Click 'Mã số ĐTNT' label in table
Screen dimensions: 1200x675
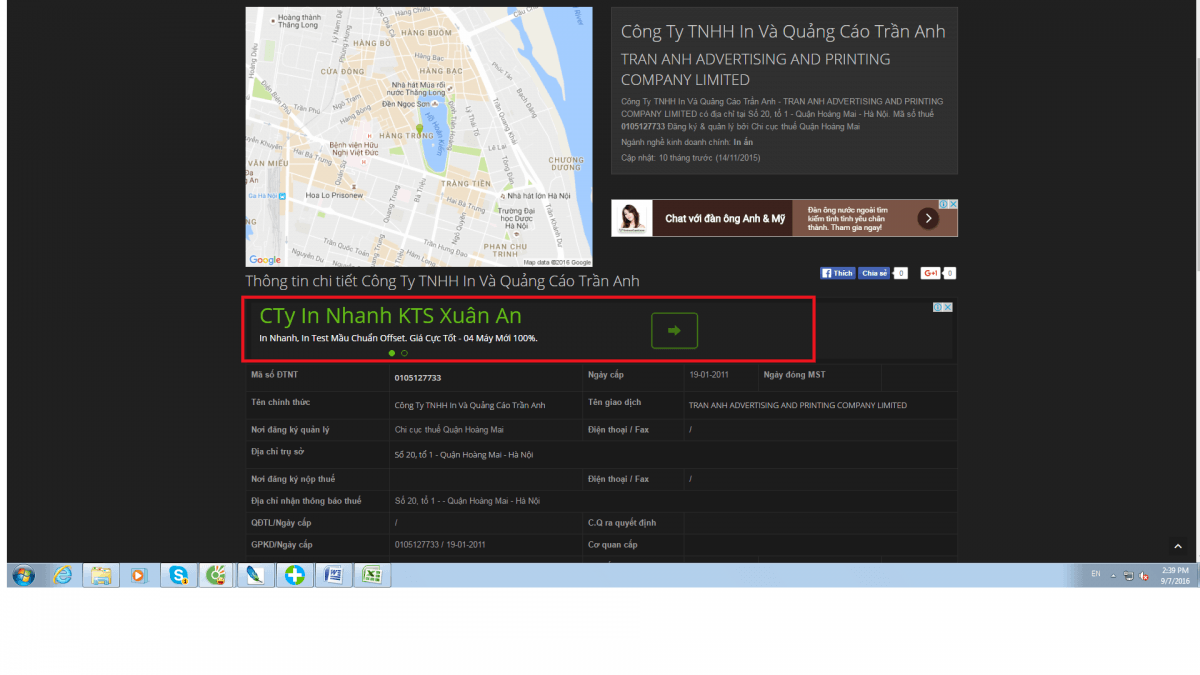pyautogui.click(x=274, y=375)
